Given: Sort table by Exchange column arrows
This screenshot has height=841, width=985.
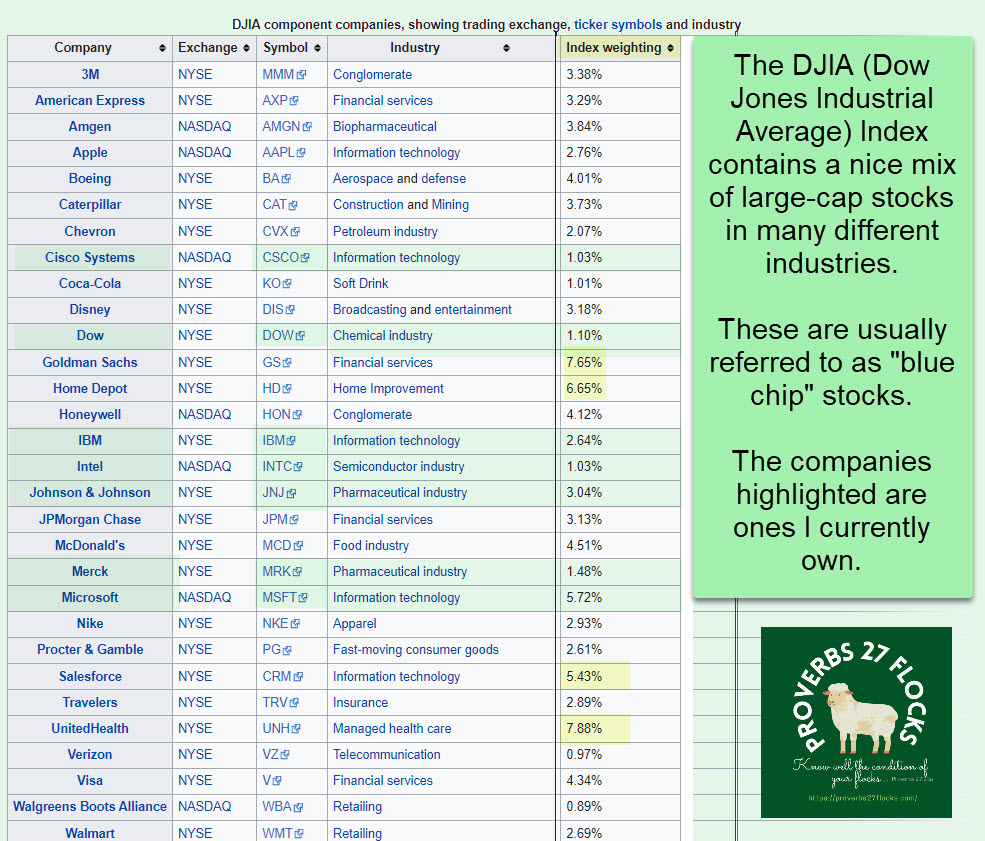Looking at the screenshot, I should pos(247,48).
